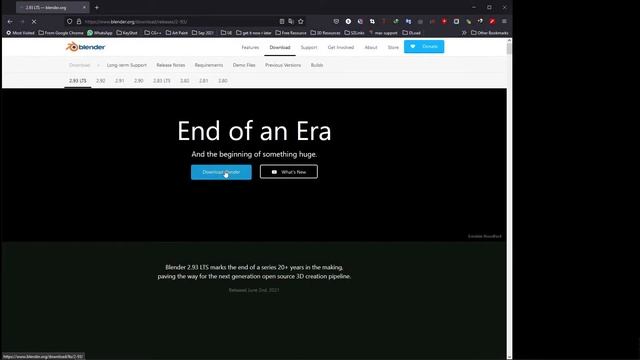
Task: Open the Download menu item
Action: [280, 47]
